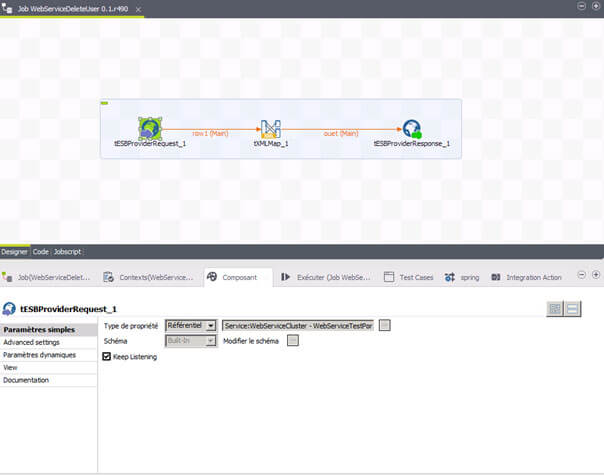Open the Schéma Built-In dropdown
This screenshot has width=604, height=475.
coord(191,341)
